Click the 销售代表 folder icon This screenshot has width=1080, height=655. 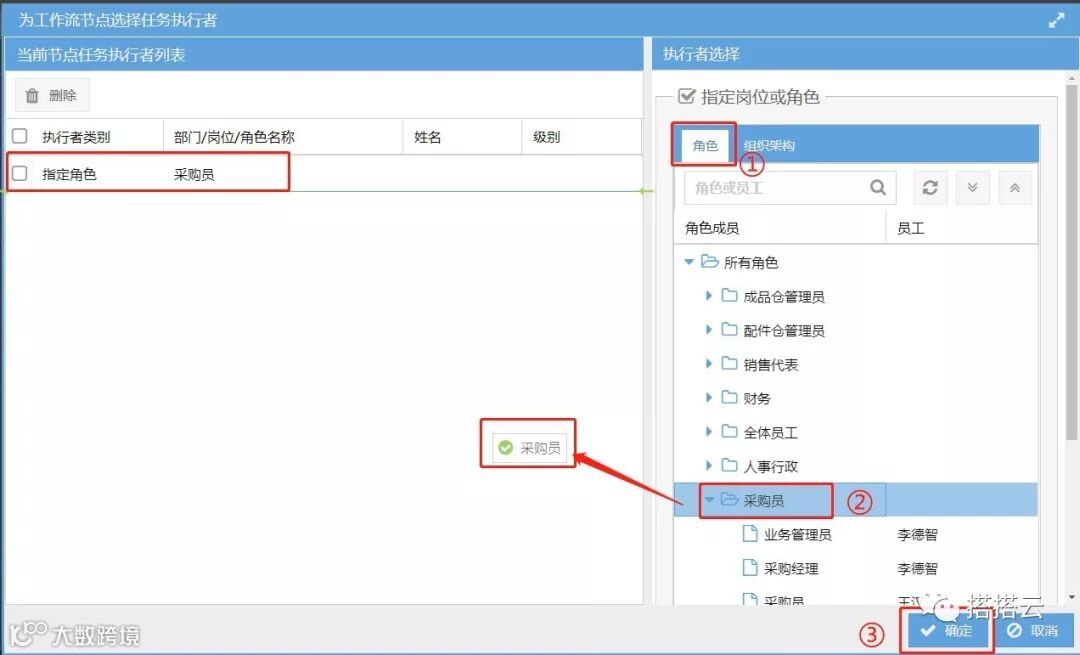click(x=729, y=363)
